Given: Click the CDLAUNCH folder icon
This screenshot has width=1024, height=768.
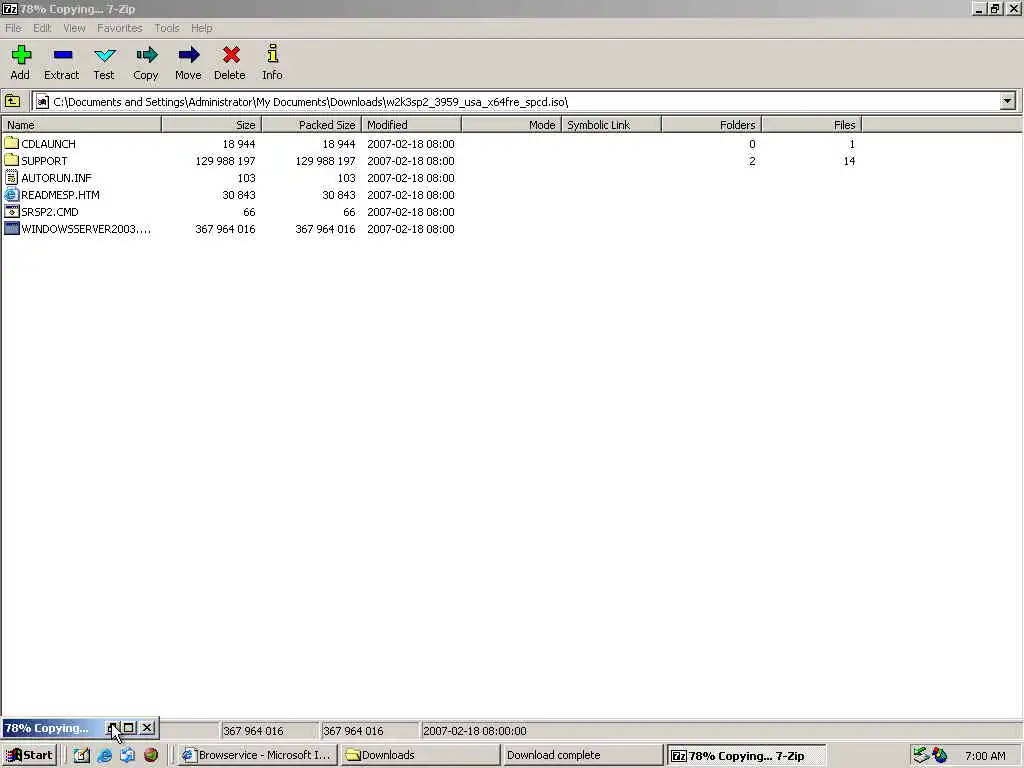Looking at the screenshot, I should pyautogui.click(x=11, y=143).
